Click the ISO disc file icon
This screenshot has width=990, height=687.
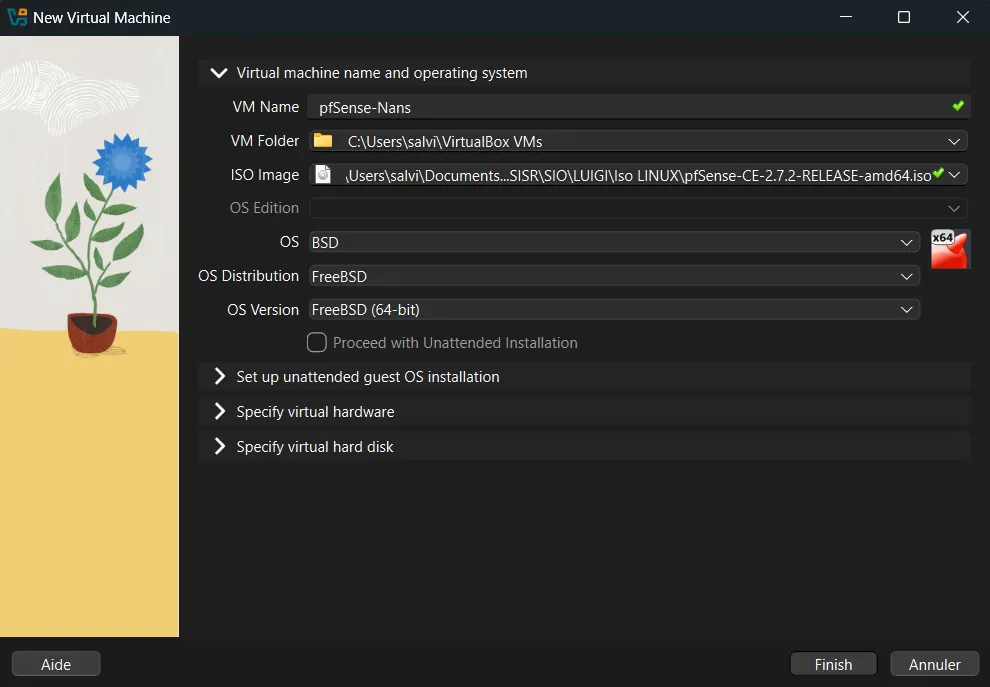322,175
